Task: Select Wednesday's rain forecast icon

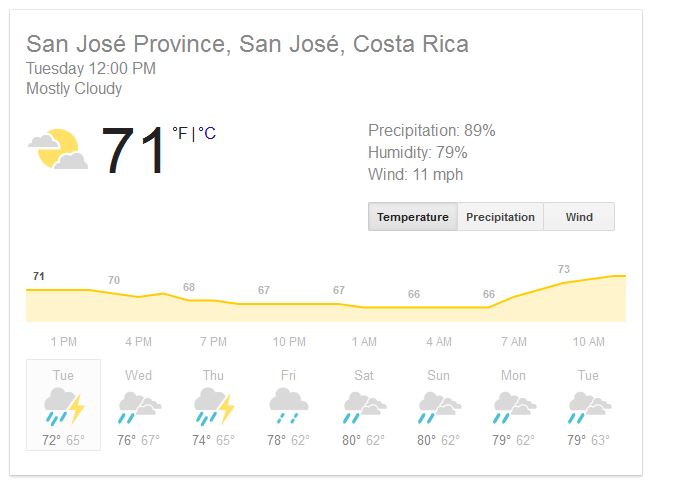Action: (x=138, y=407)
